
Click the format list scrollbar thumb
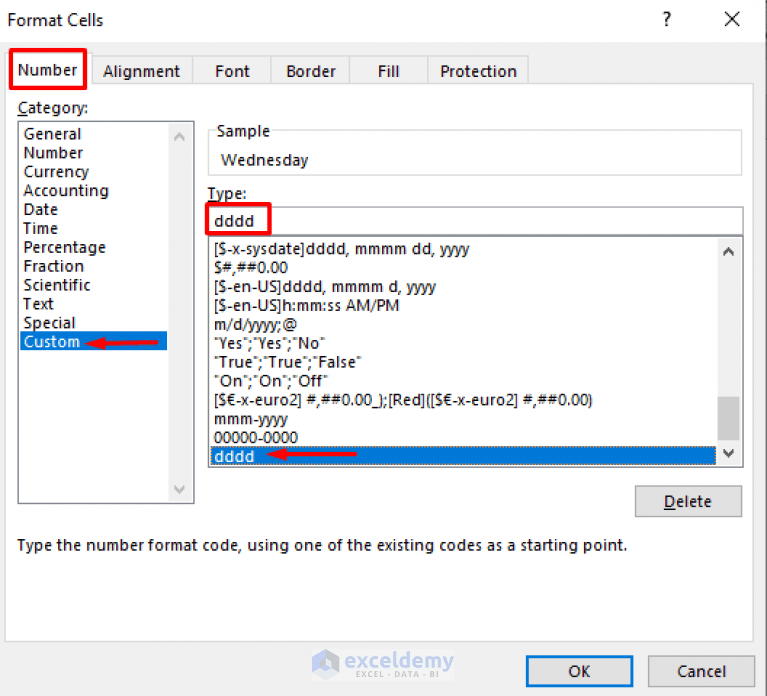pos(728,419)
